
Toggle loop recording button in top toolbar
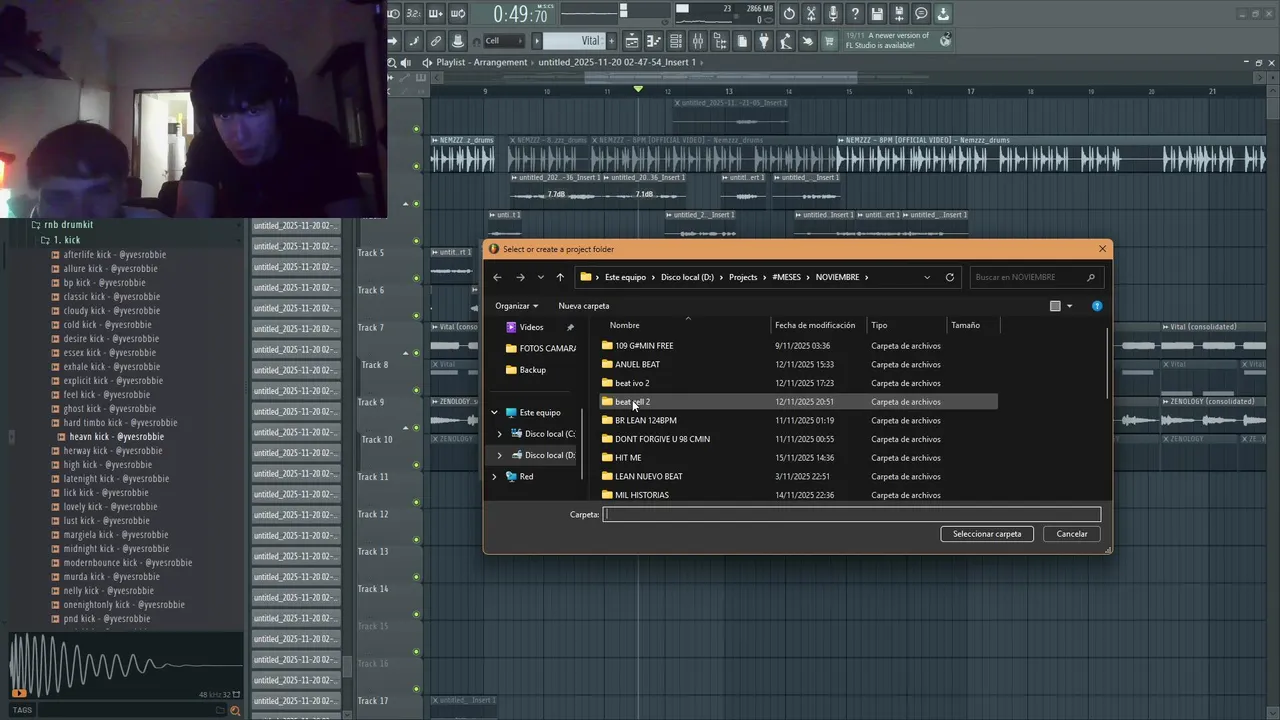coord(458,14)
